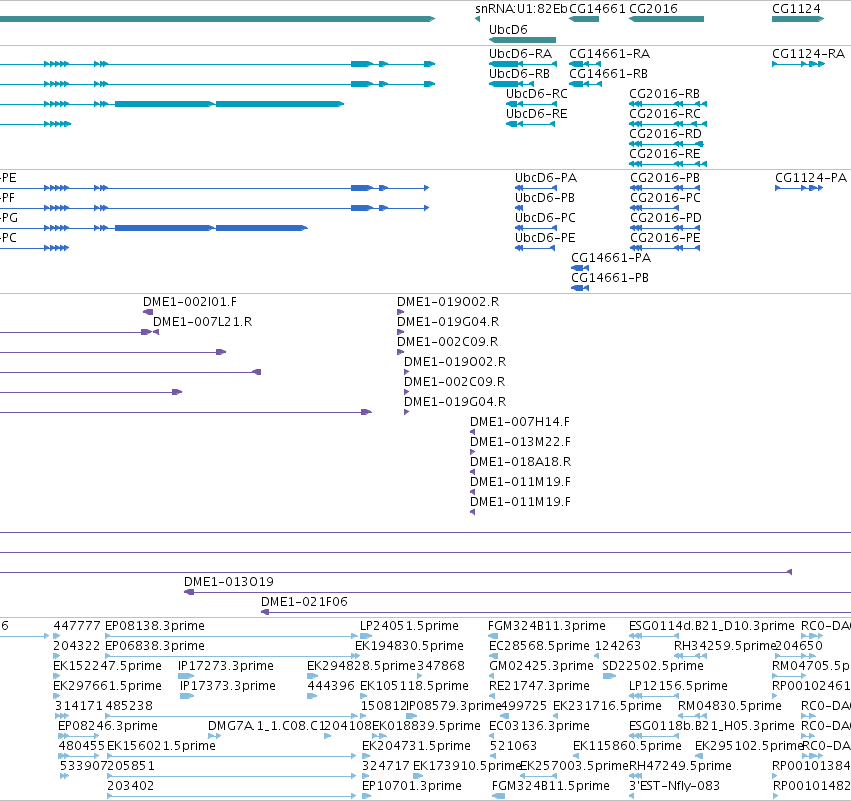Click the UbcD6-PA protein label

tap(546, 178)
